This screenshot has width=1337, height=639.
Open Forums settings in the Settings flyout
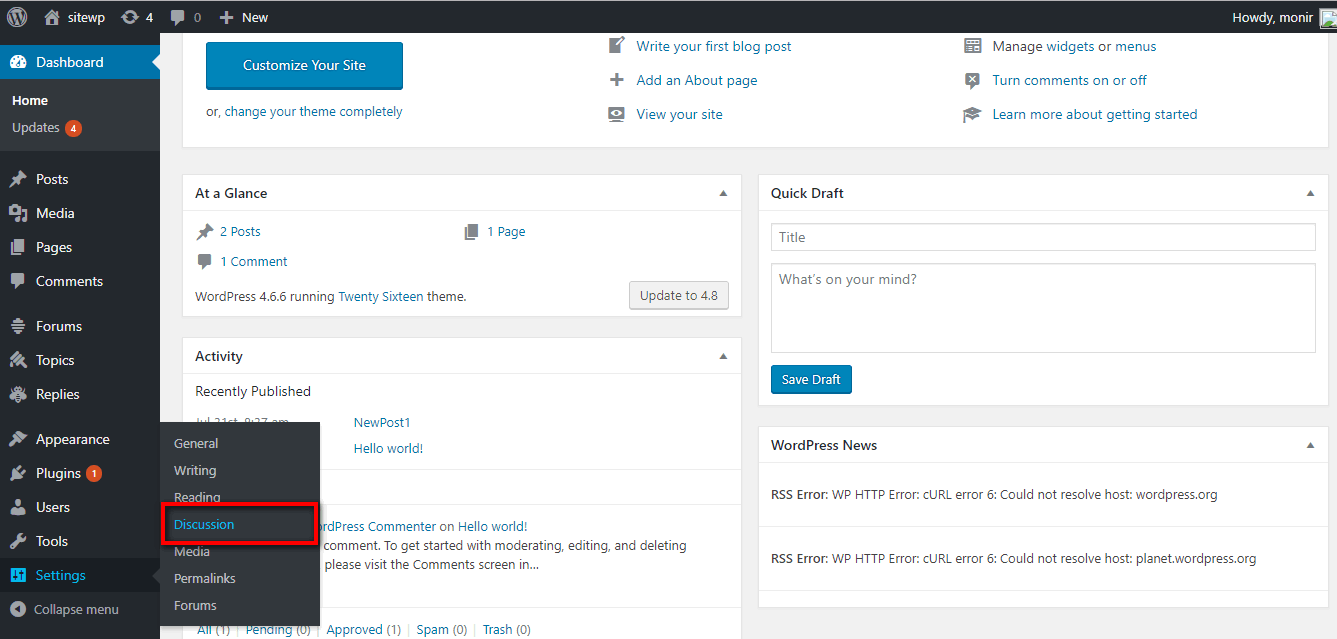tap(195, 605)
